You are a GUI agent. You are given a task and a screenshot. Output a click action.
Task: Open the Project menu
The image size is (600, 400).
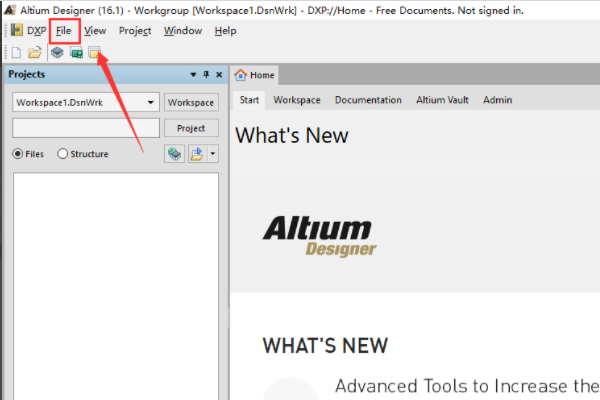click(x=135, y=31)
